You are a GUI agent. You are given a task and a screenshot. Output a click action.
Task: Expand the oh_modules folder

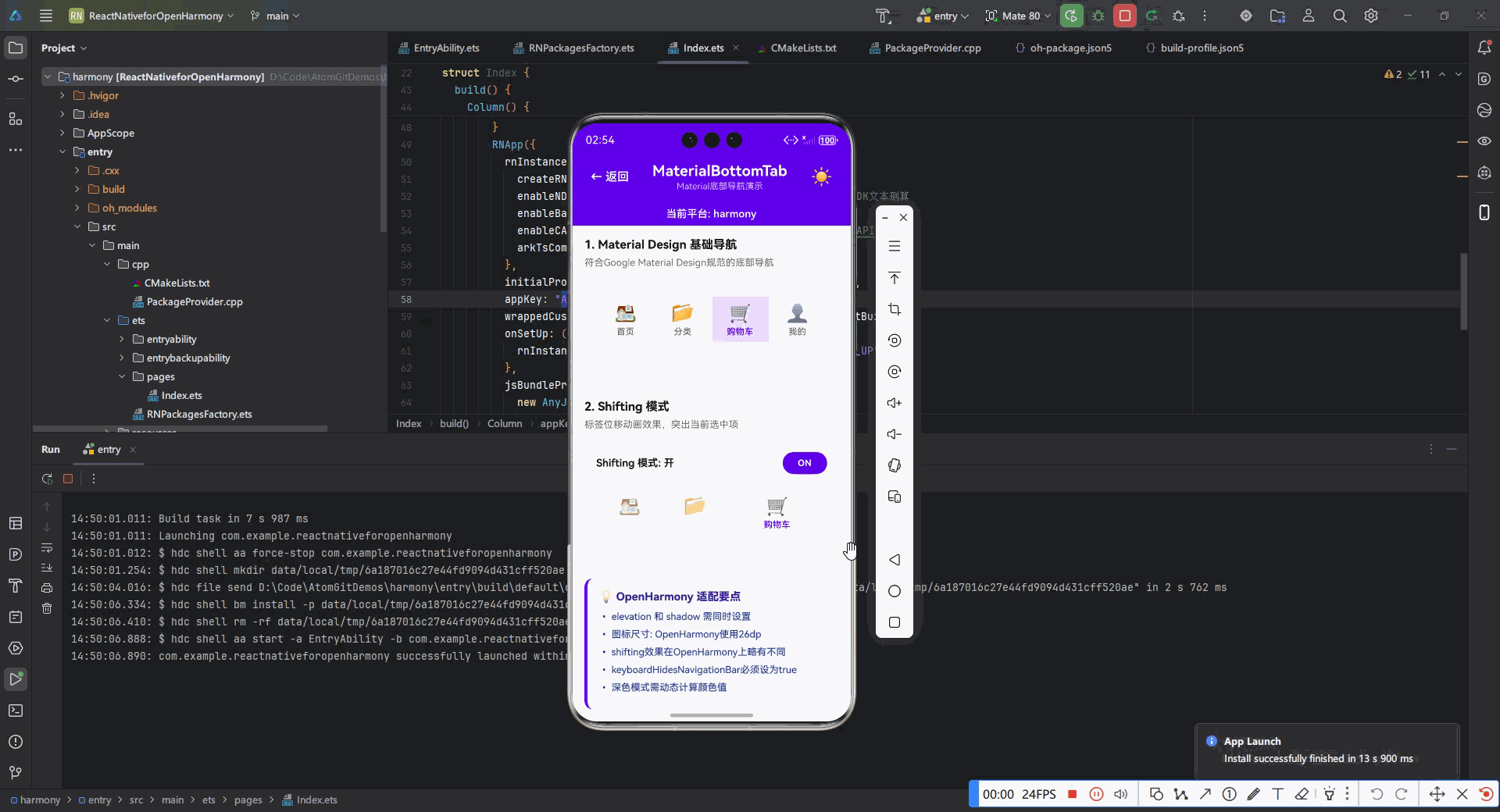coord(77,208)
